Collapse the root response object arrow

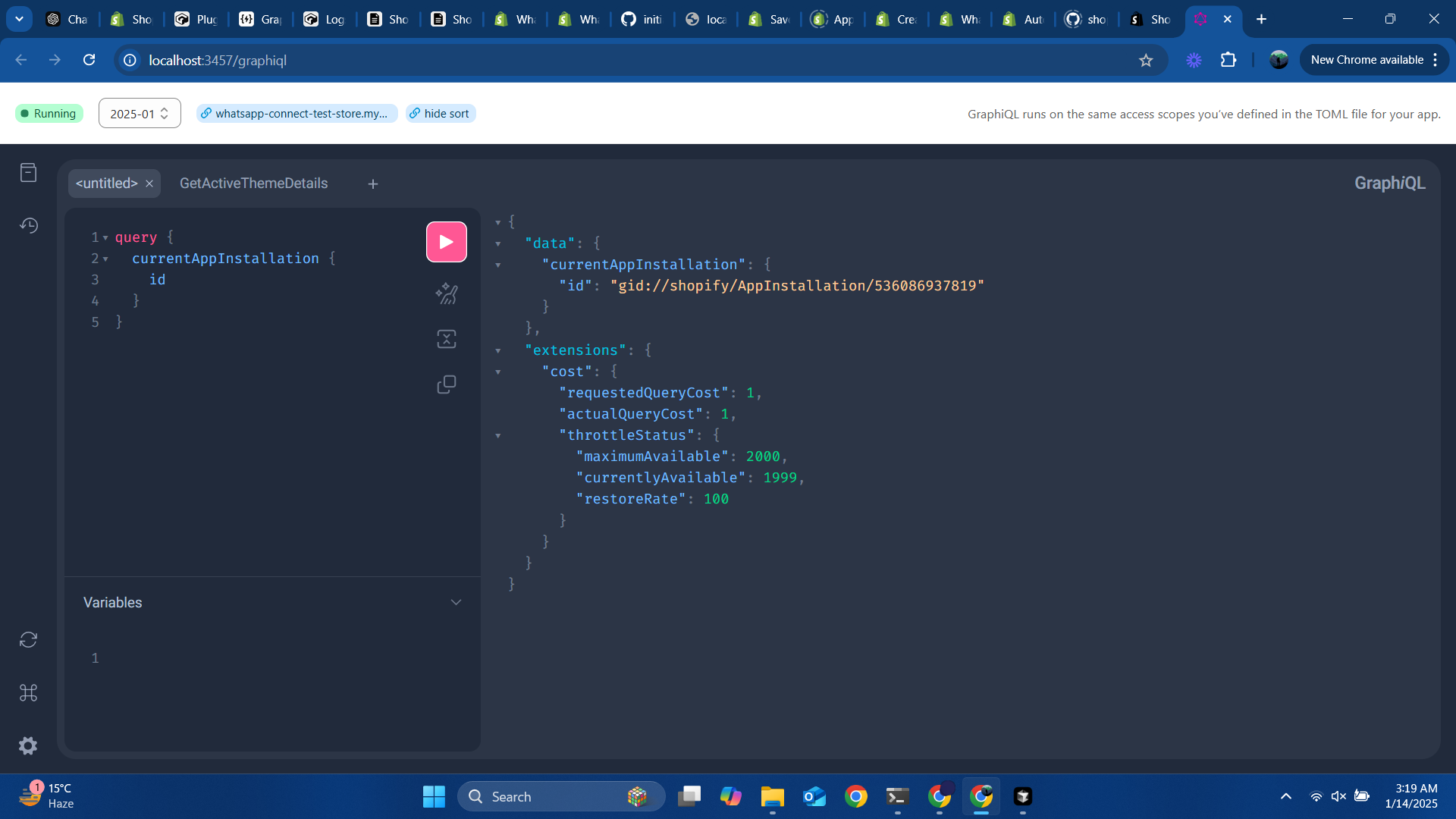(498, 223)
